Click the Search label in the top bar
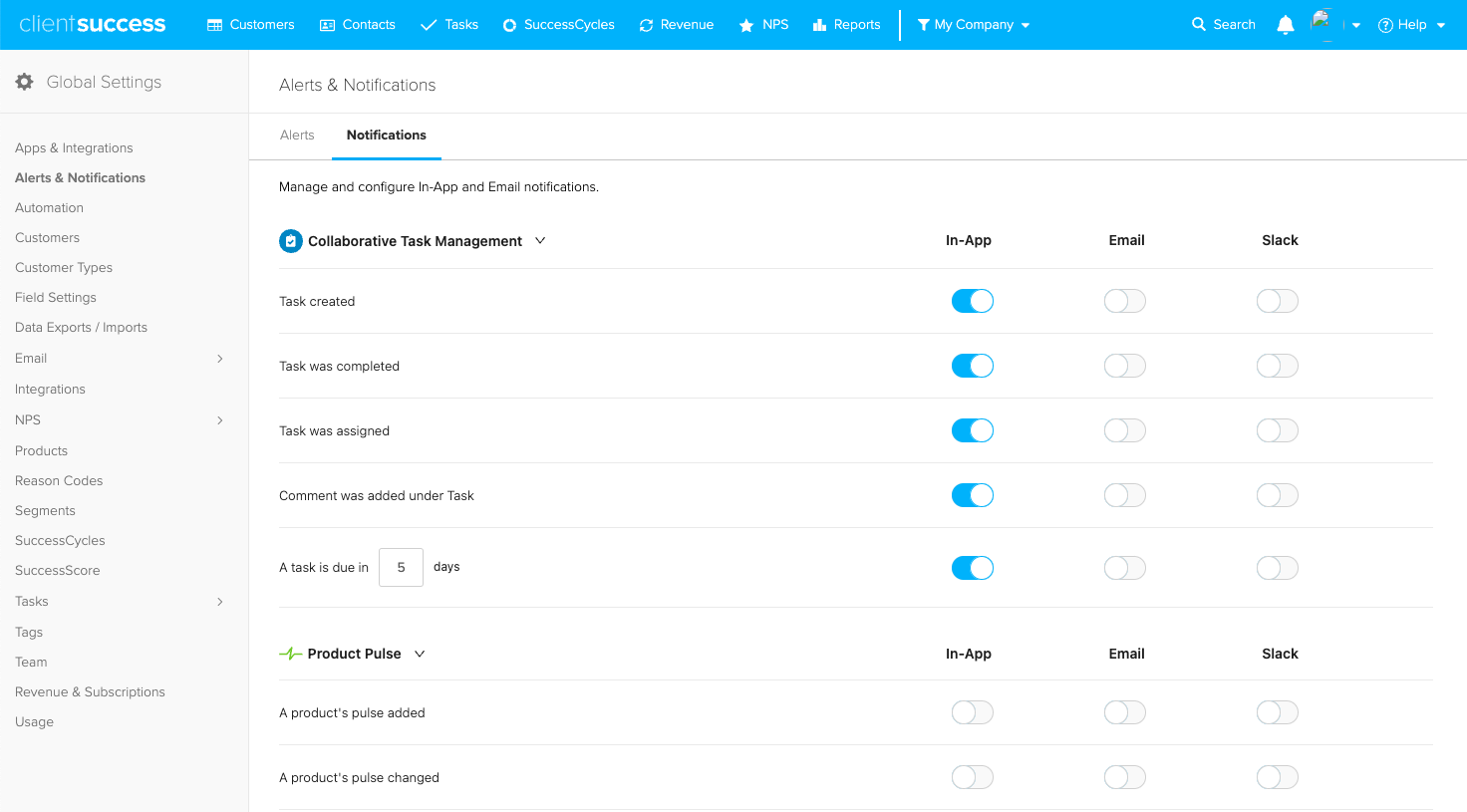The height and width of the screenshot is (812, 1467). (1234, 25)
